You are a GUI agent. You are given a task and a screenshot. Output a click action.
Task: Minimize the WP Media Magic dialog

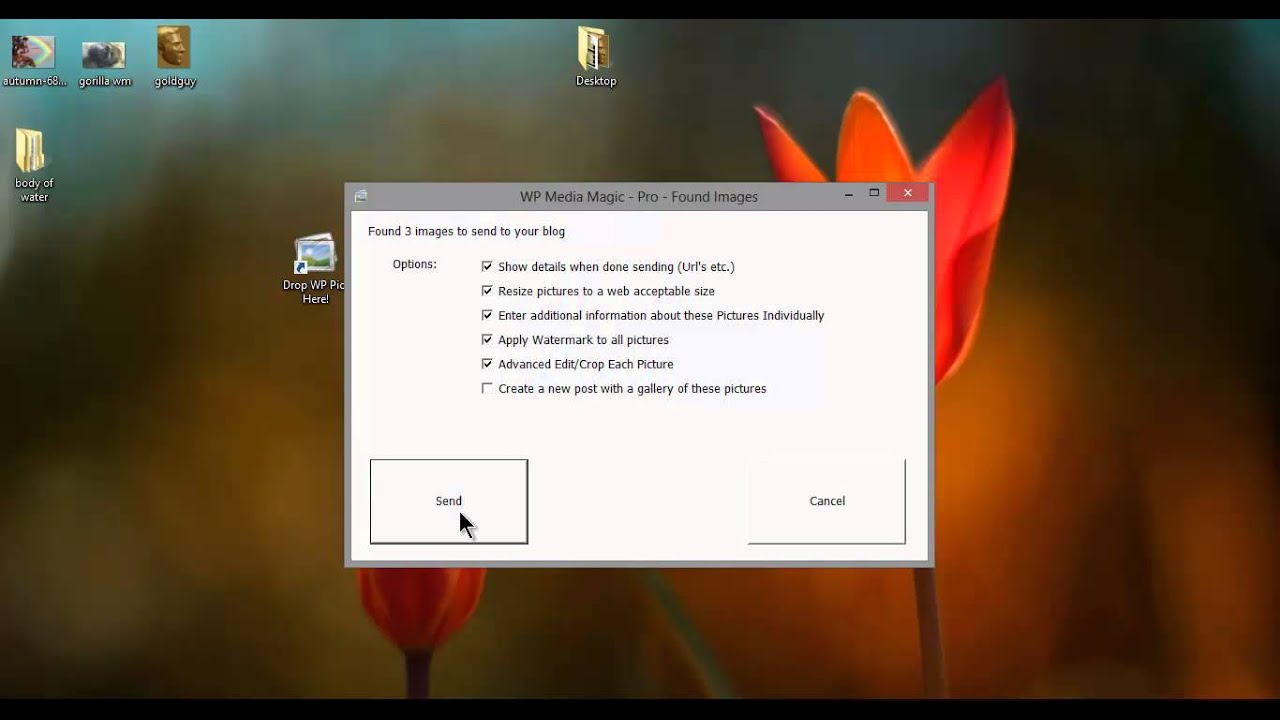(x=848, y=193)
